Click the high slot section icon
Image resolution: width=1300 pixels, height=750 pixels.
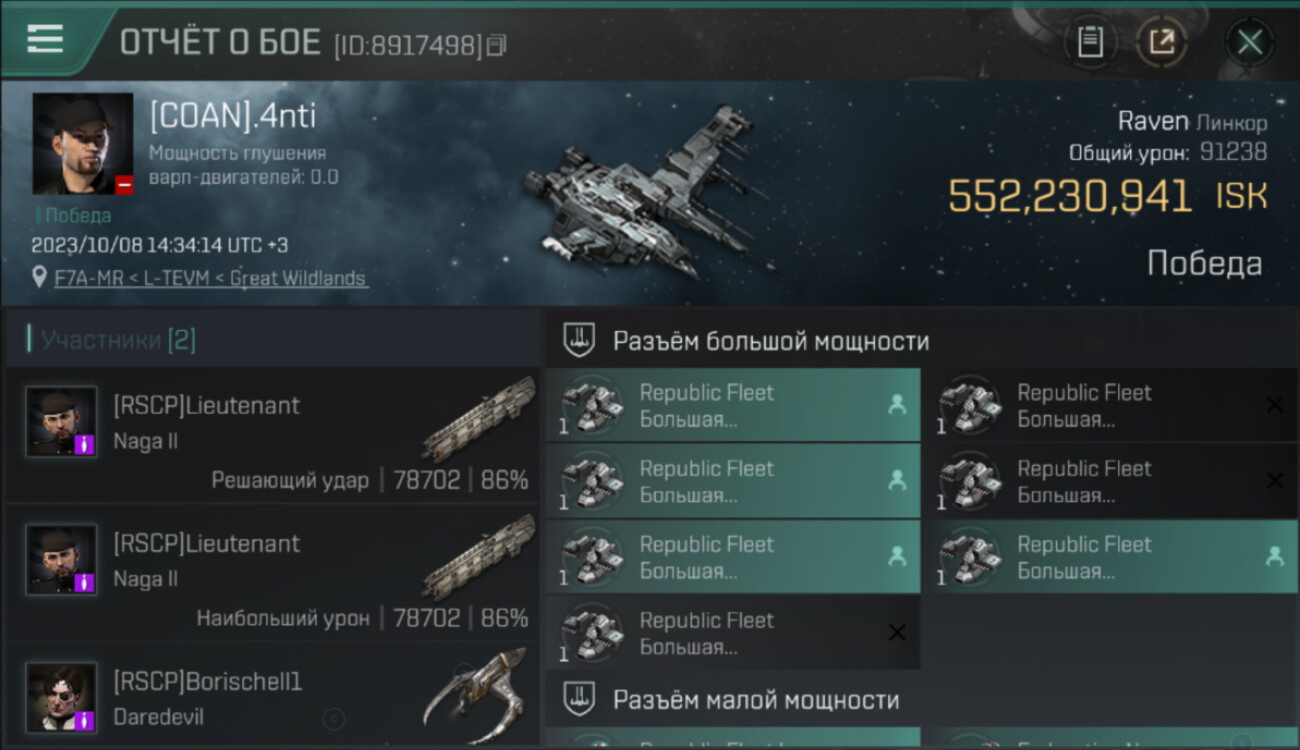[579, 340]
